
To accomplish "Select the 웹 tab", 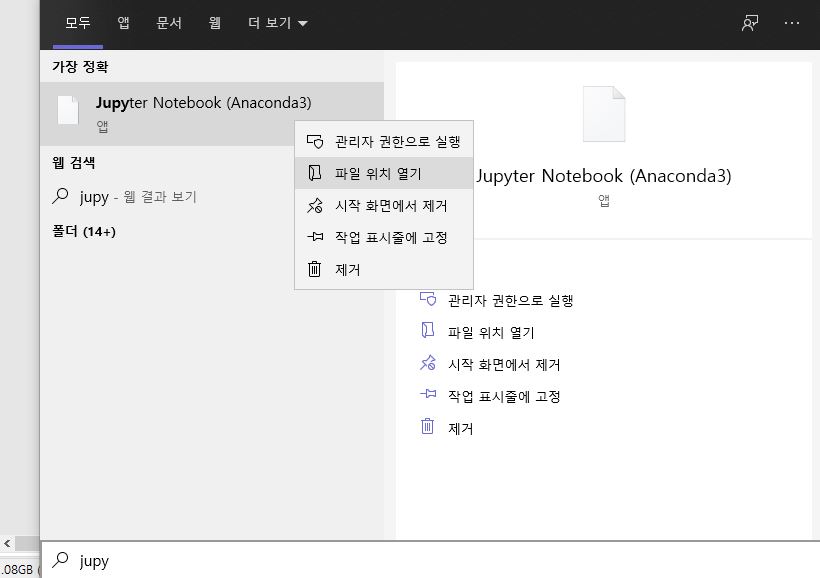I will [x=214, y=23].
